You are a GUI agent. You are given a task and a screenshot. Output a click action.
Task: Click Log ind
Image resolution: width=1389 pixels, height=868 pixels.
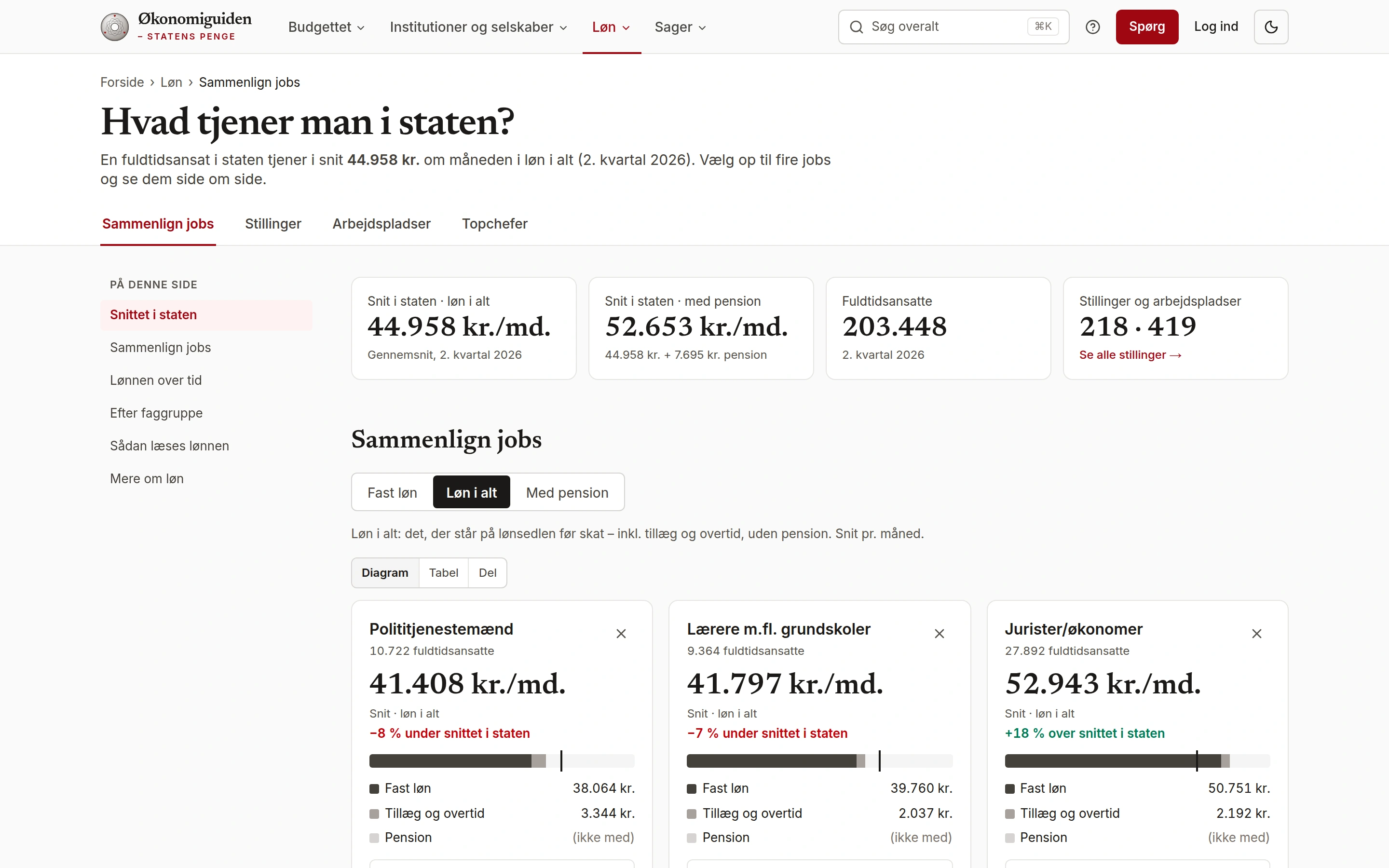click(1216, 27)
